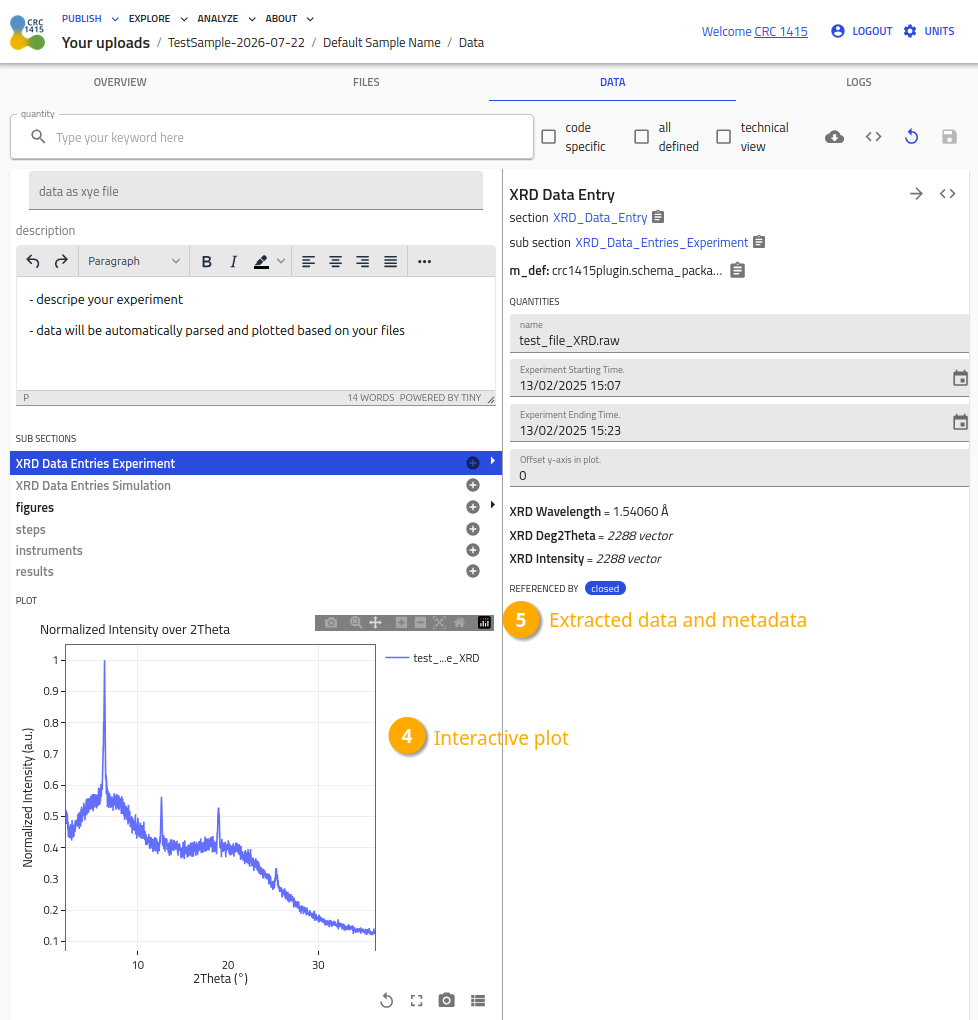Open calendar for Experiment Starting Time
Screen dimensions: 978x1020
[x=960, y=378]
